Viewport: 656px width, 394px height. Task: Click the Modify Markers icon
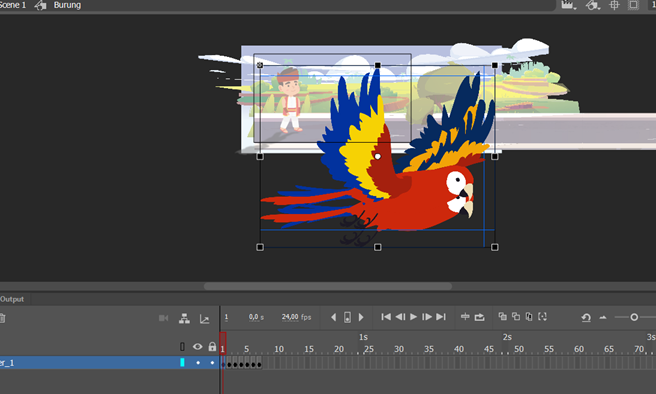point(543,317)
